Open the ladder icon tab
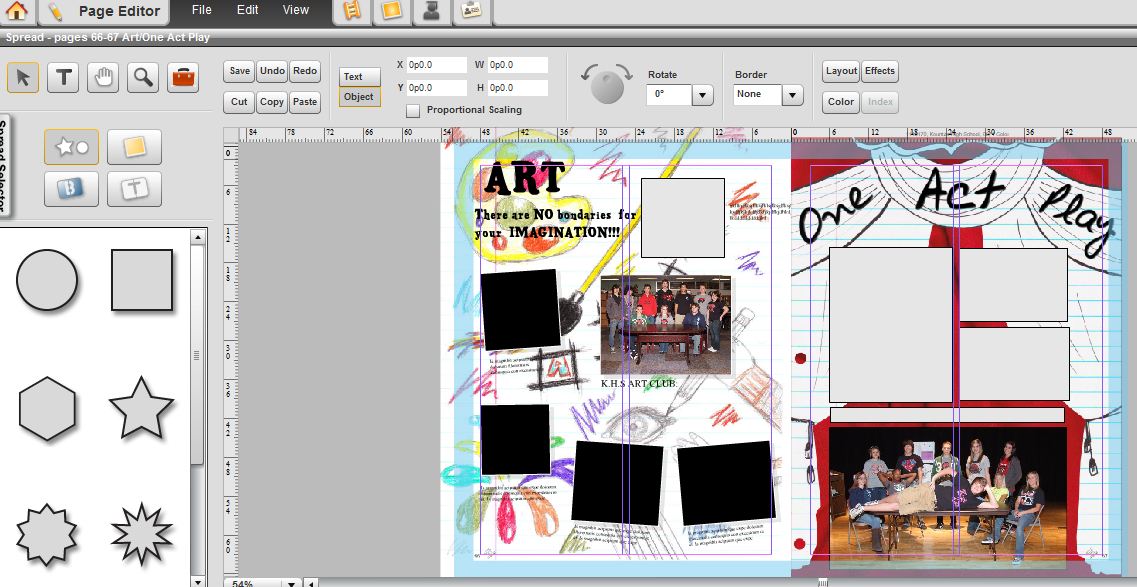1137x587 pixels. 352,10
